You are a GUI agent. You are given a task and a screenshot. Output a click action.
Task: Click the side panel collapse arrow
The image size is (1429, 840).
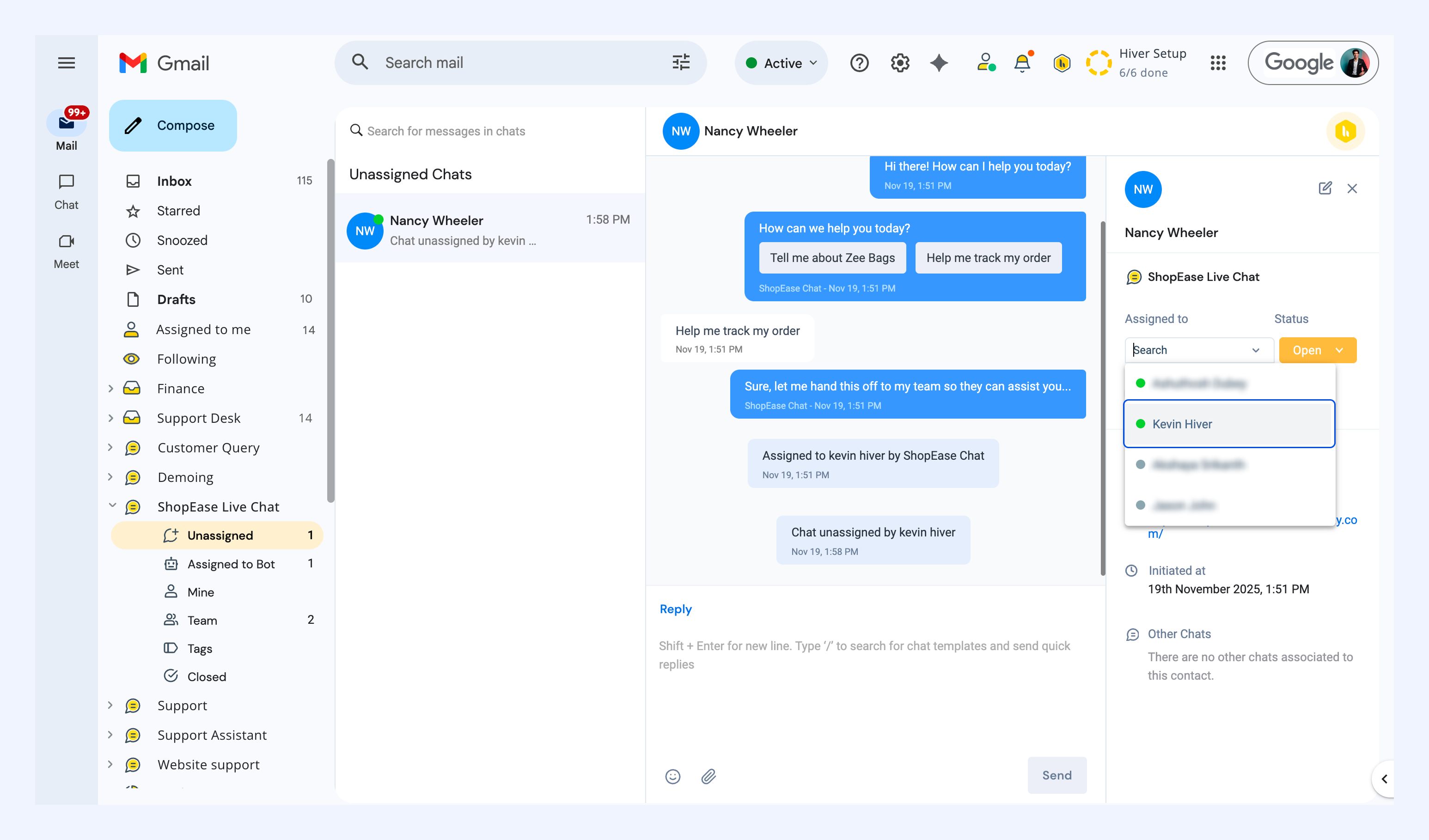(1384, 779)
